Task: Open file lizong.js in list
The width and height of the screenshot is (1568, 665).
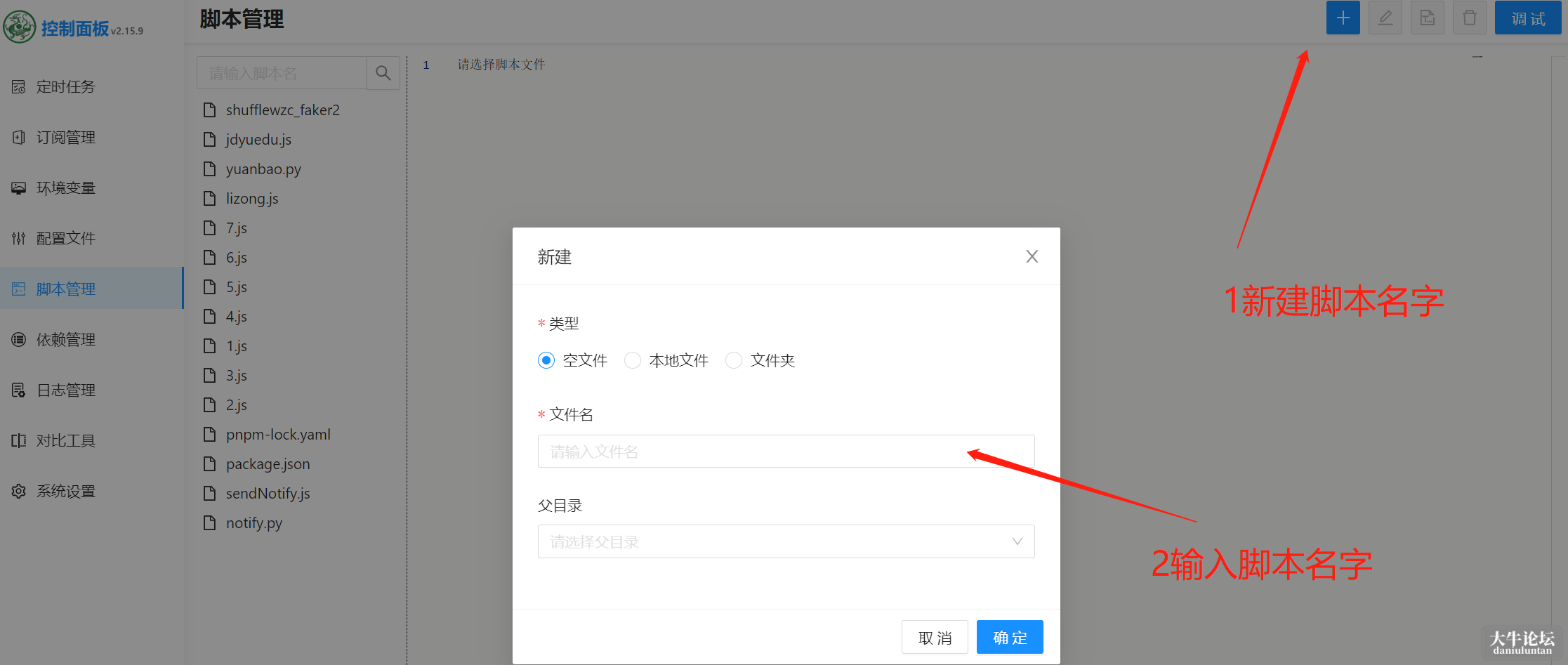Action: point(252,199)
